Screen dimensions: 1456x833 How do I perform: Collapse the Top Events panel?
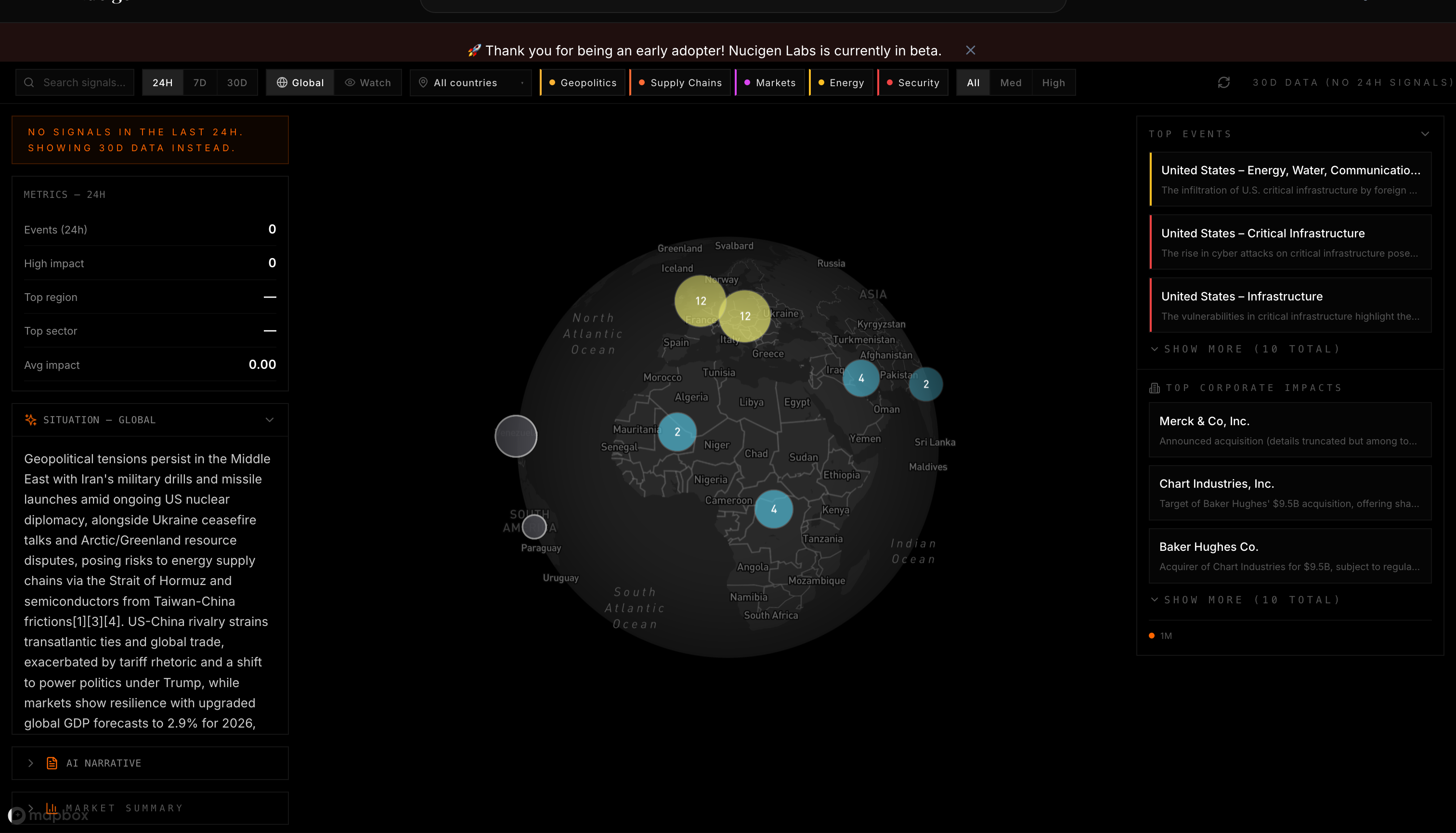pos(1424,133)
